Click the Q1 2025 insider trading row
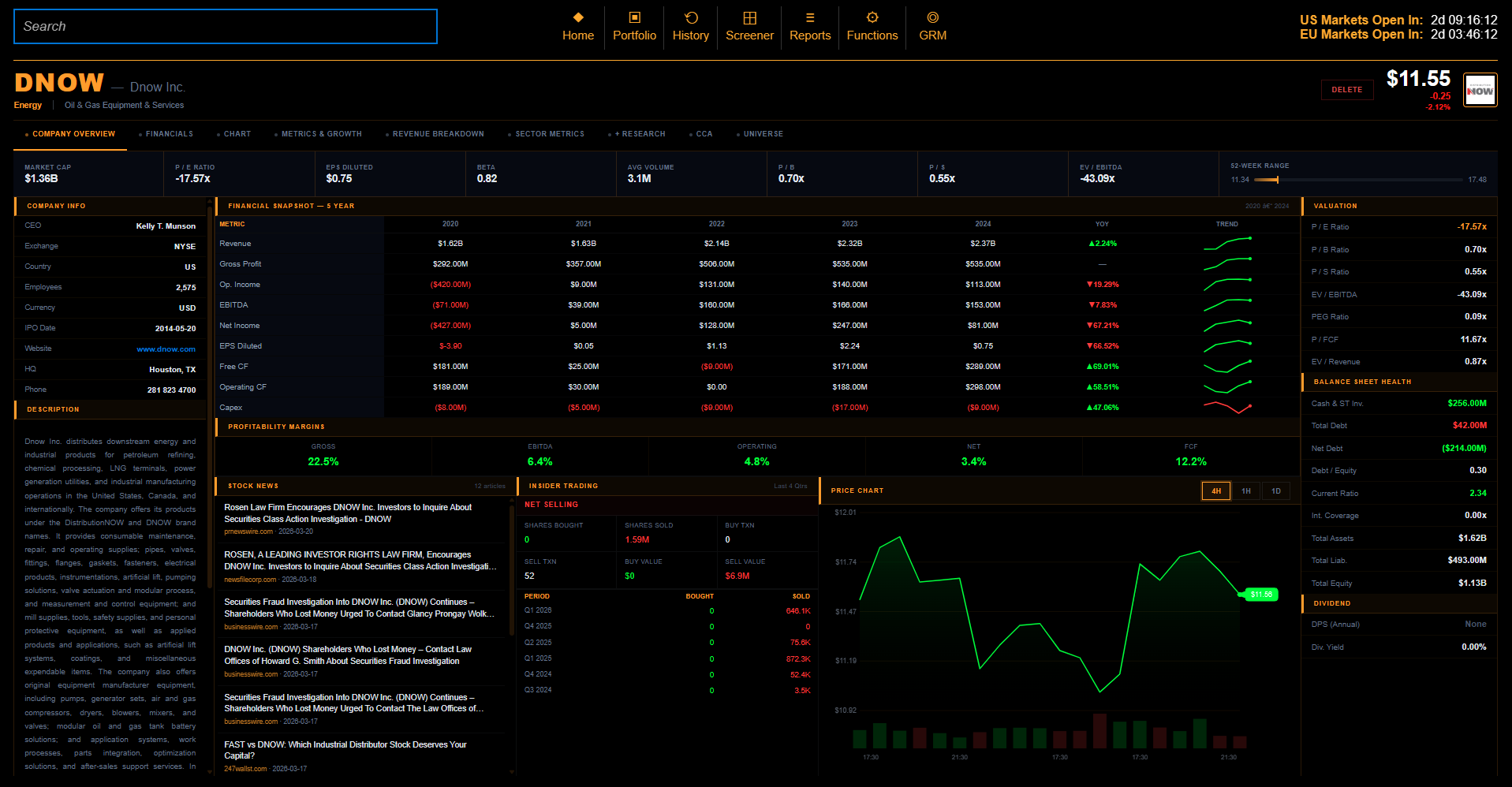The height and width of the screenshot is (787, 1512). [667, 658]
